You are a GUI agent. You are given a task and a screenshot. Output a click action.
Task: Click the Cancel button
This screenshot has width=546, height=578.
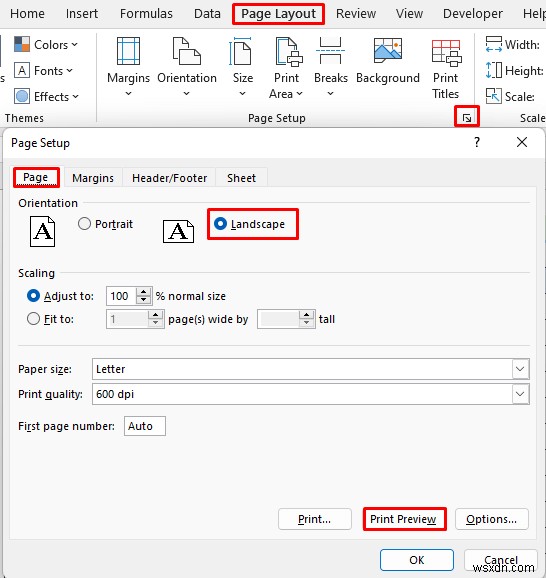click(501, 560)
